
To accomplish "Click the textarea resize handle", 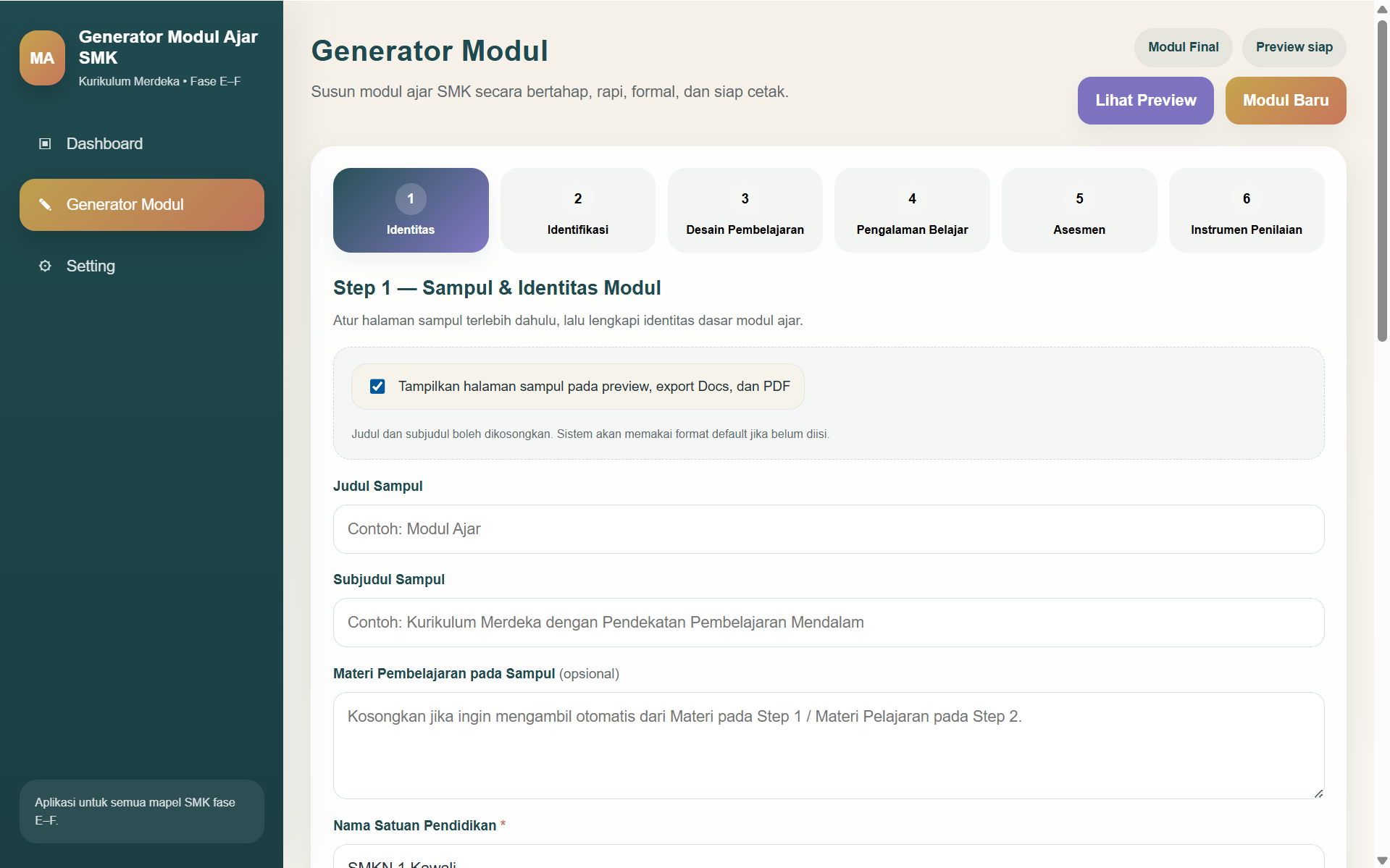I will [1318, 793].
